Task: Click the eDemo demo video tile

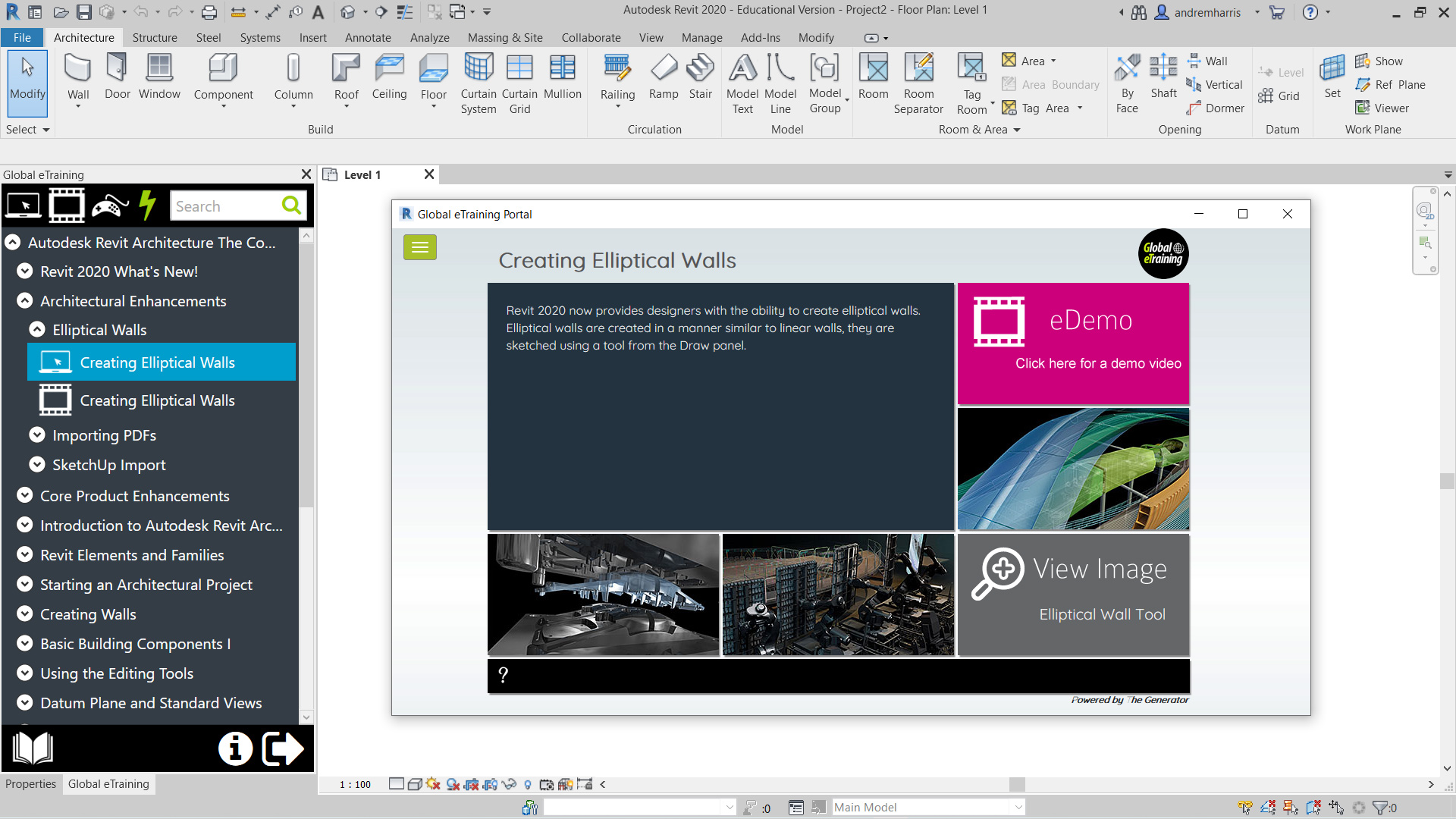Action: click(1073, 344)
